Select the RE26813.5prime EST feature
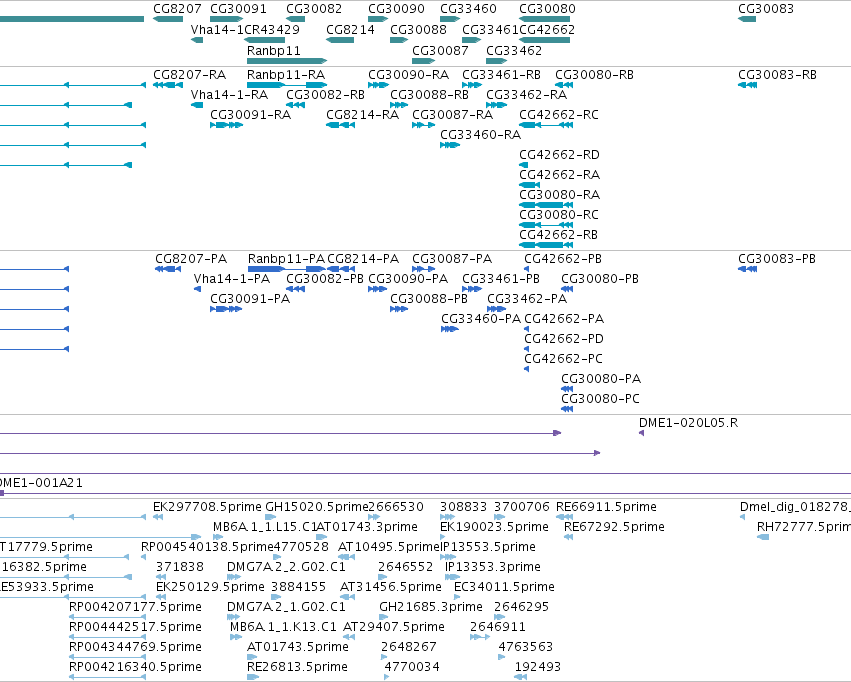The image size is (851, 682). 253,677
